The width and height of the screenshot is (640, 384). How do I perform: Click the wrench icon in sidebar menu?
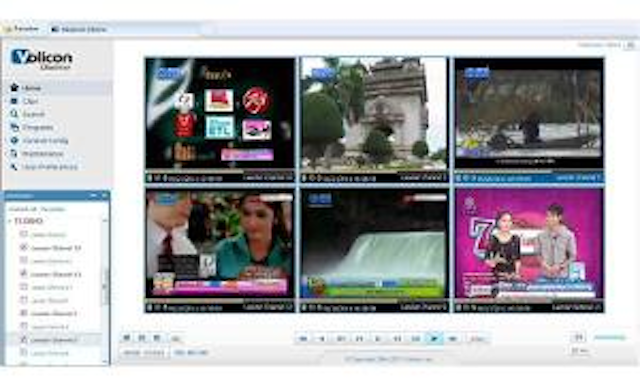pos(14,166)
